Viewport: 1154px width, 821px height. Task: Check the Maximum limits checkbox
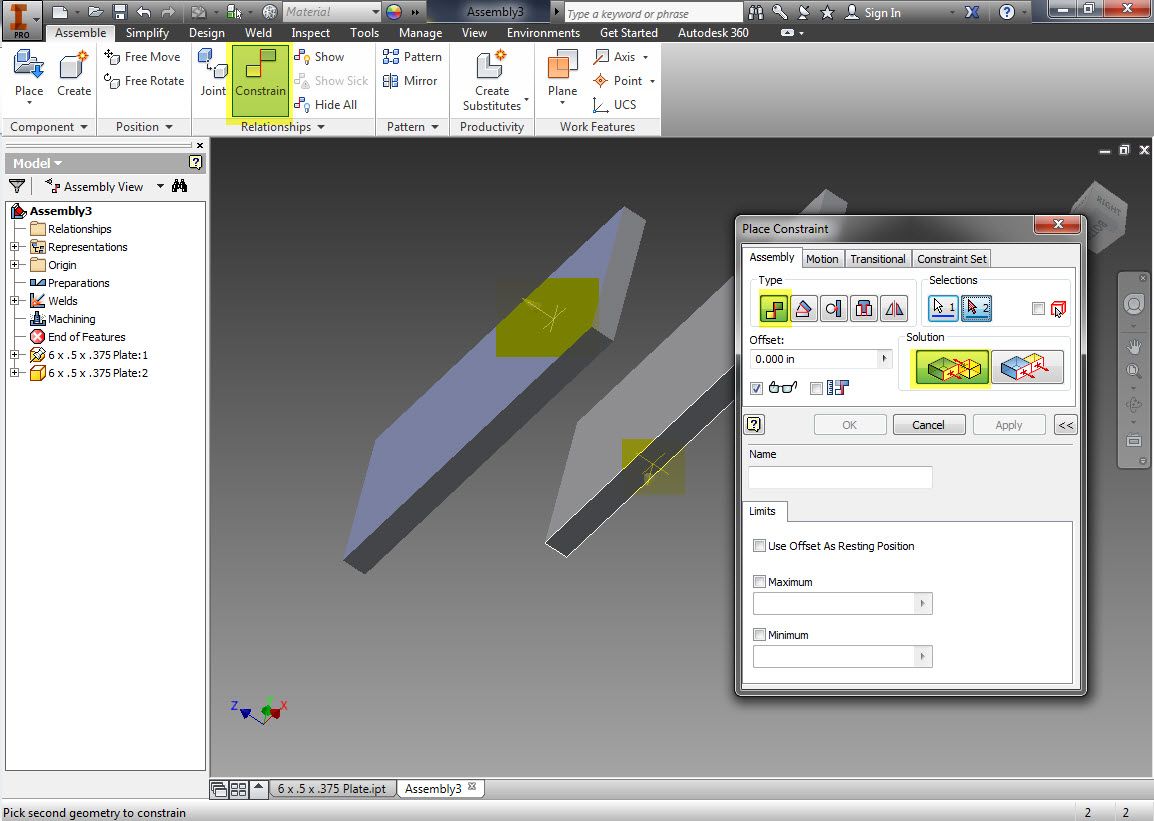[x=759, y=581]
